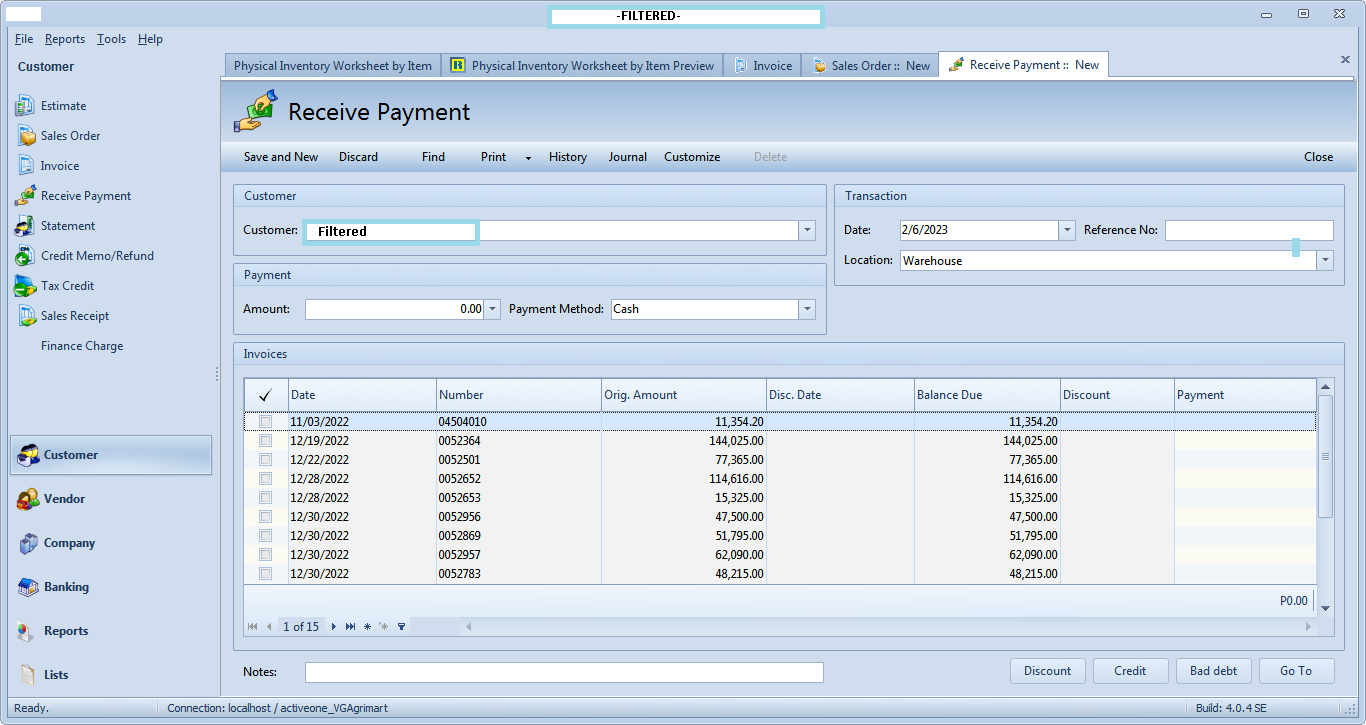This screenshot has height=725, width=1366.
Task: Open Estimate from the Customer sidebar
Action: 63,106
